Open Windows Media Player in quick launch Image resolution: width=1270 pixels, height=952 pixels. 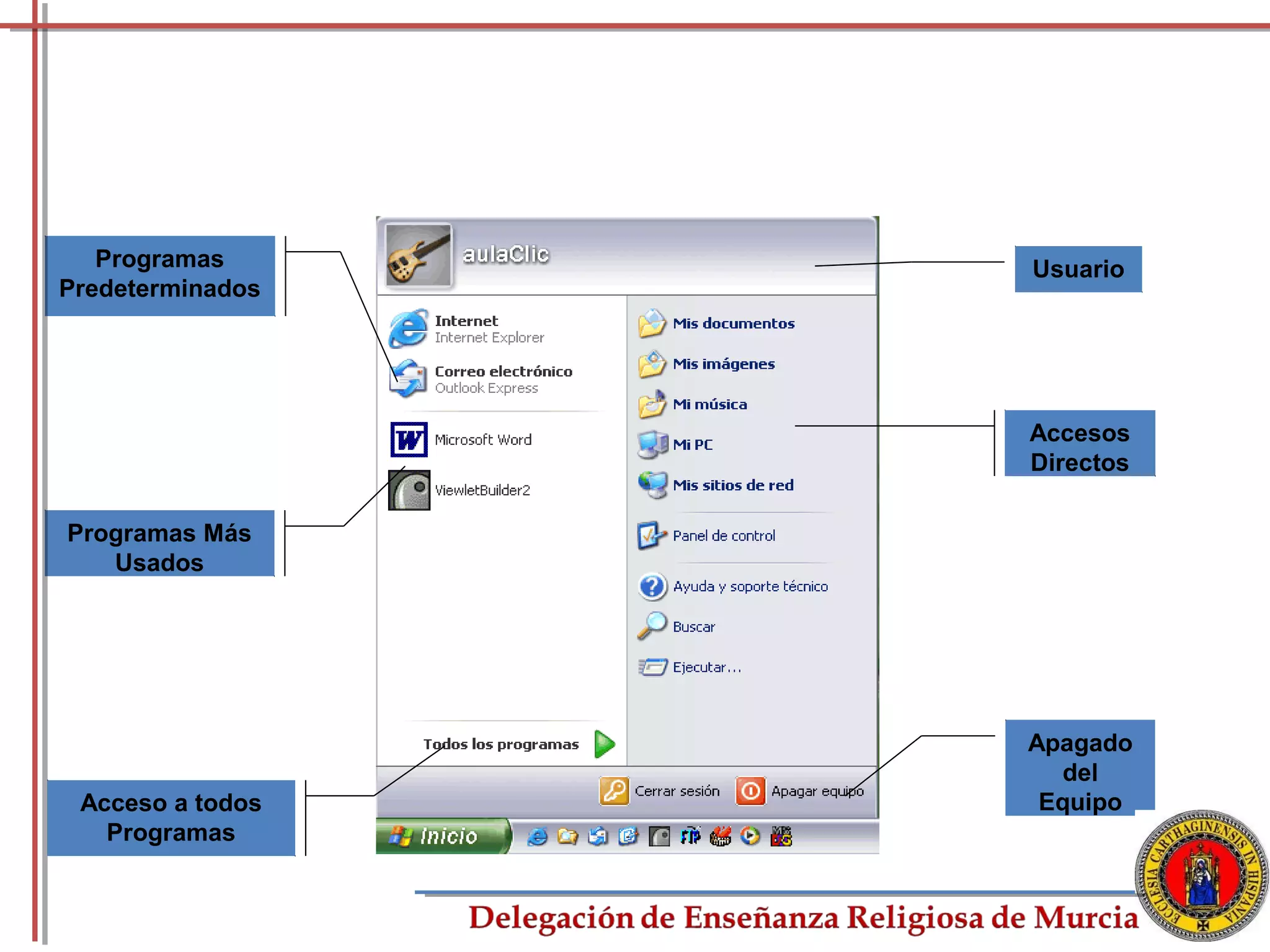click(750, 837)
